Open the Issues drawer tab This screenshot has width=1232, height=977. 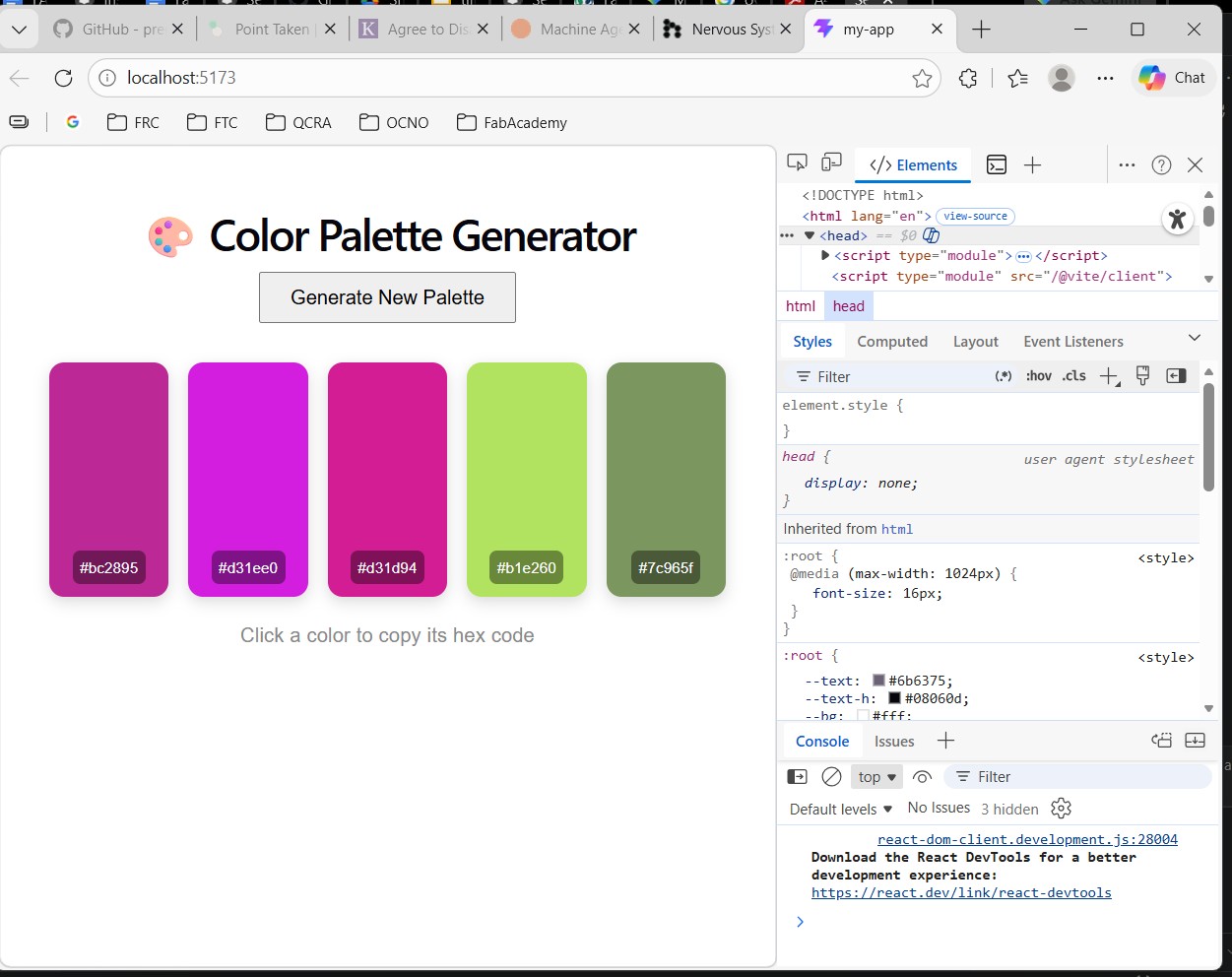coord(894,742)
